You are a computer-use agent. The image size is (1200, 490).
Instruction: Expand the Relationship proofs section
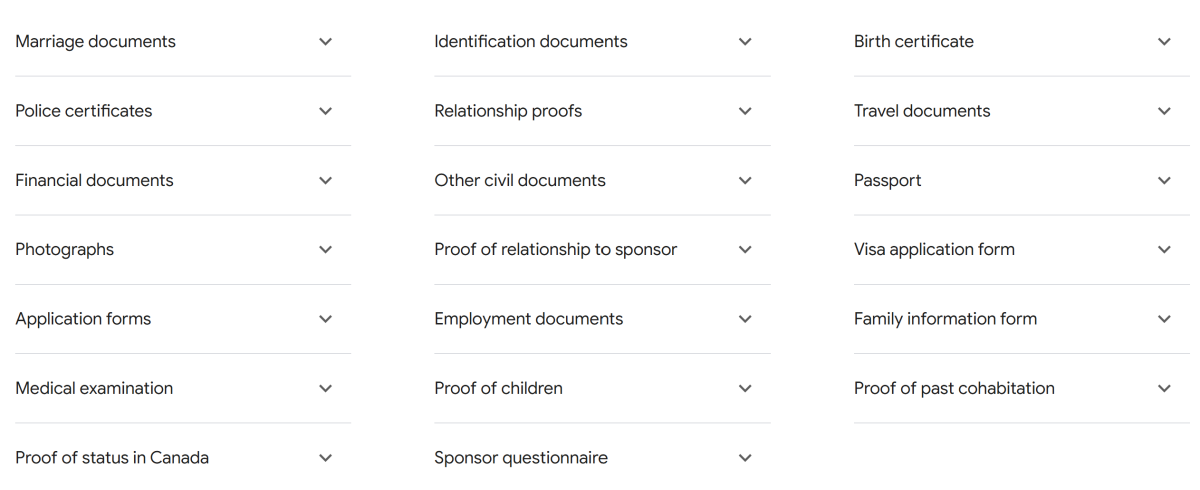pos(602,111)
